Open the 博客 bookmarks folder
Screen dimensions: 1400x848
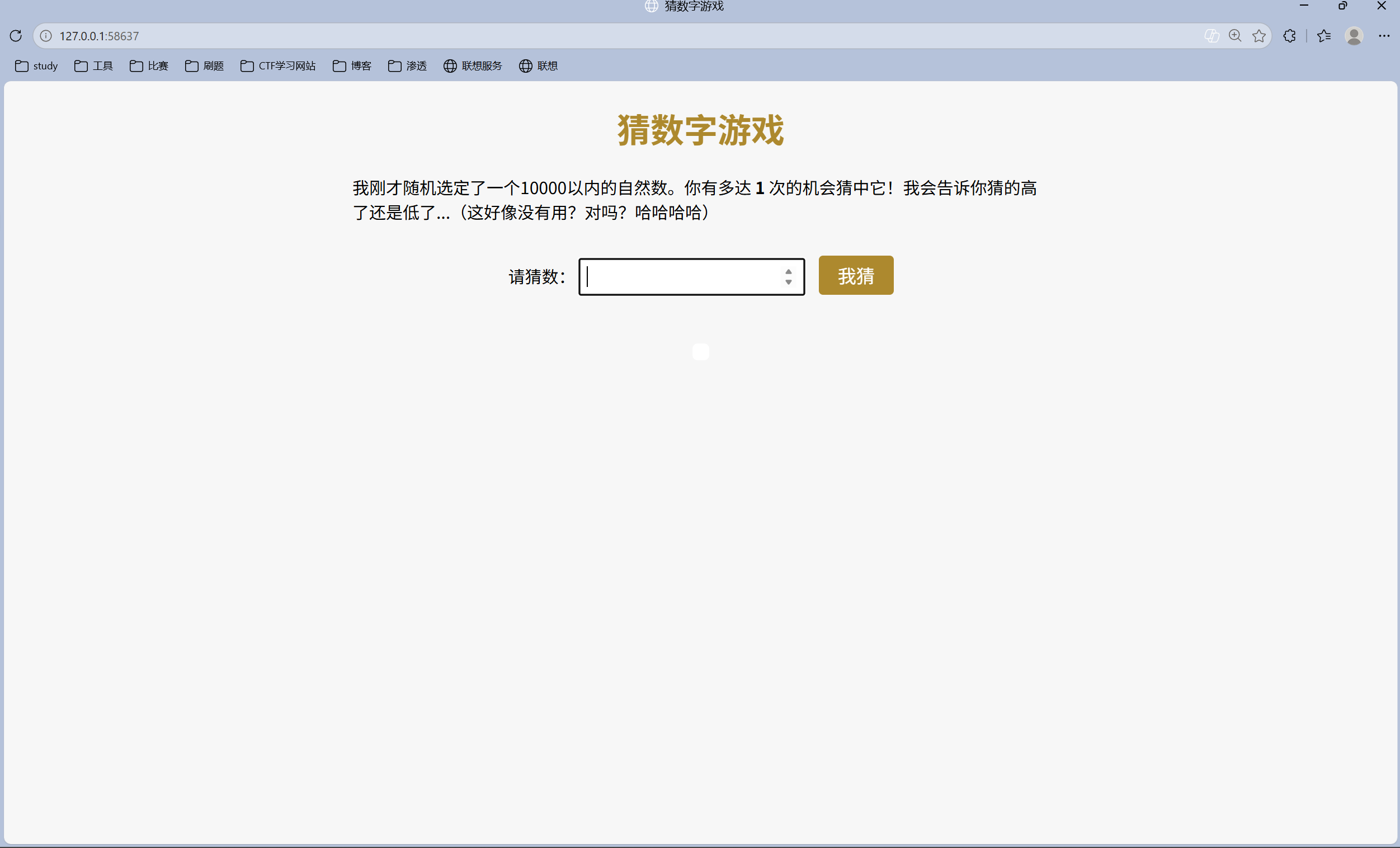click(352, 66)
